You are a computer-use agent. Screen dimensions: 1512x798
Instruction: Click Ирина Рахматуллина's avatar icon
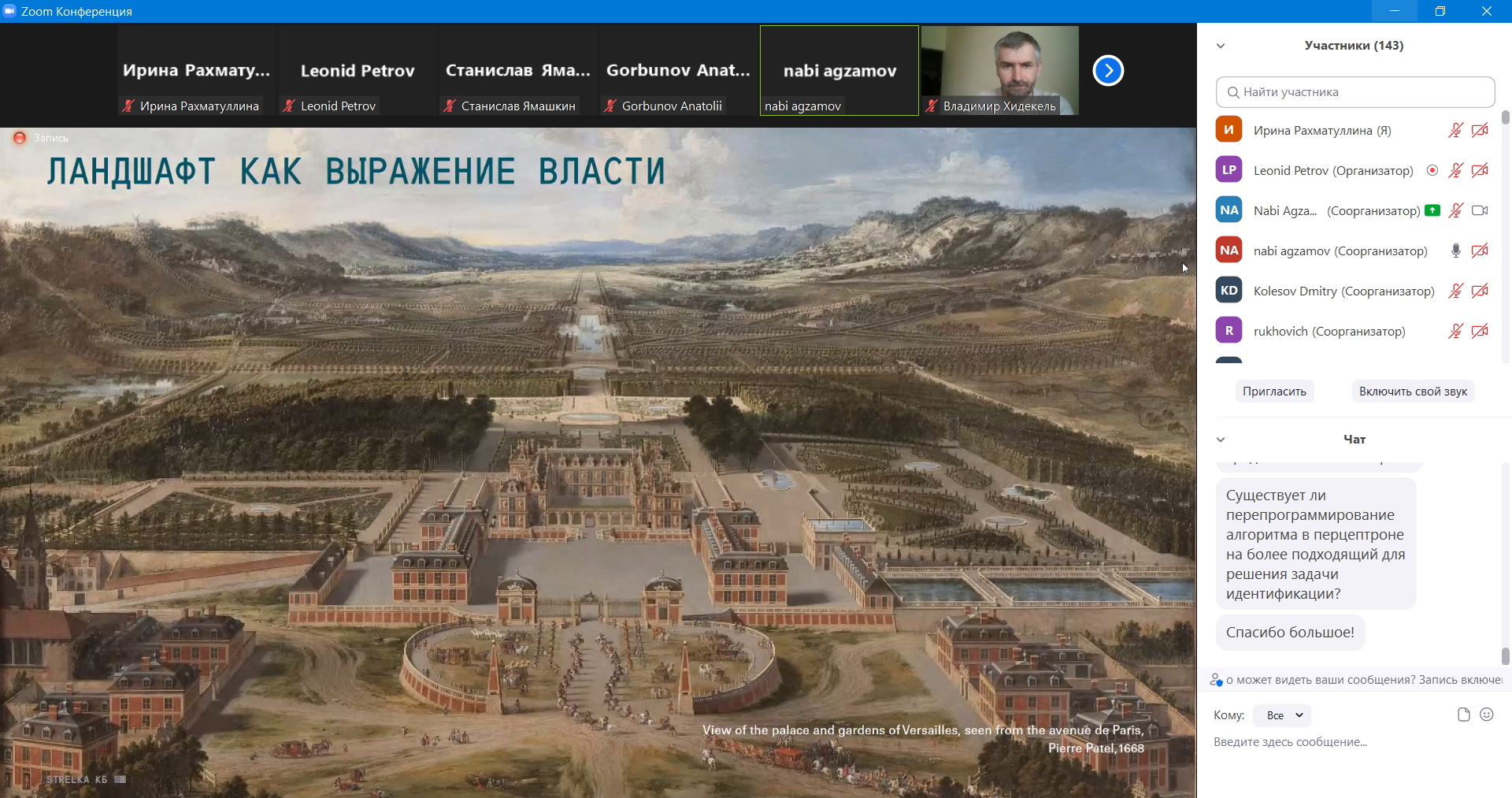[1228, 130]
